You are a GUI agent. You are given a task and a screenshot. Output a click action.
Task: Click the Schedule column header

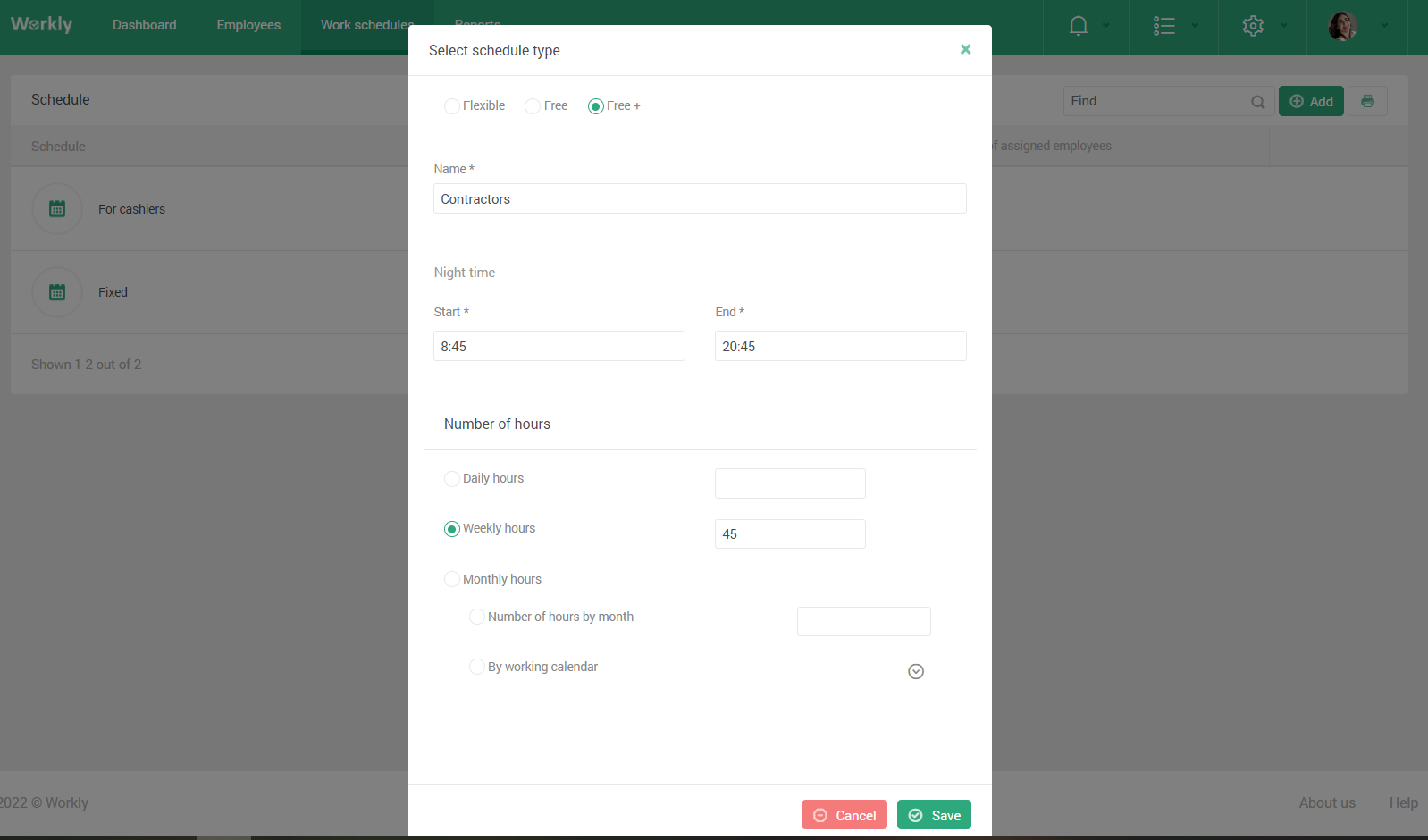(58, 147)
